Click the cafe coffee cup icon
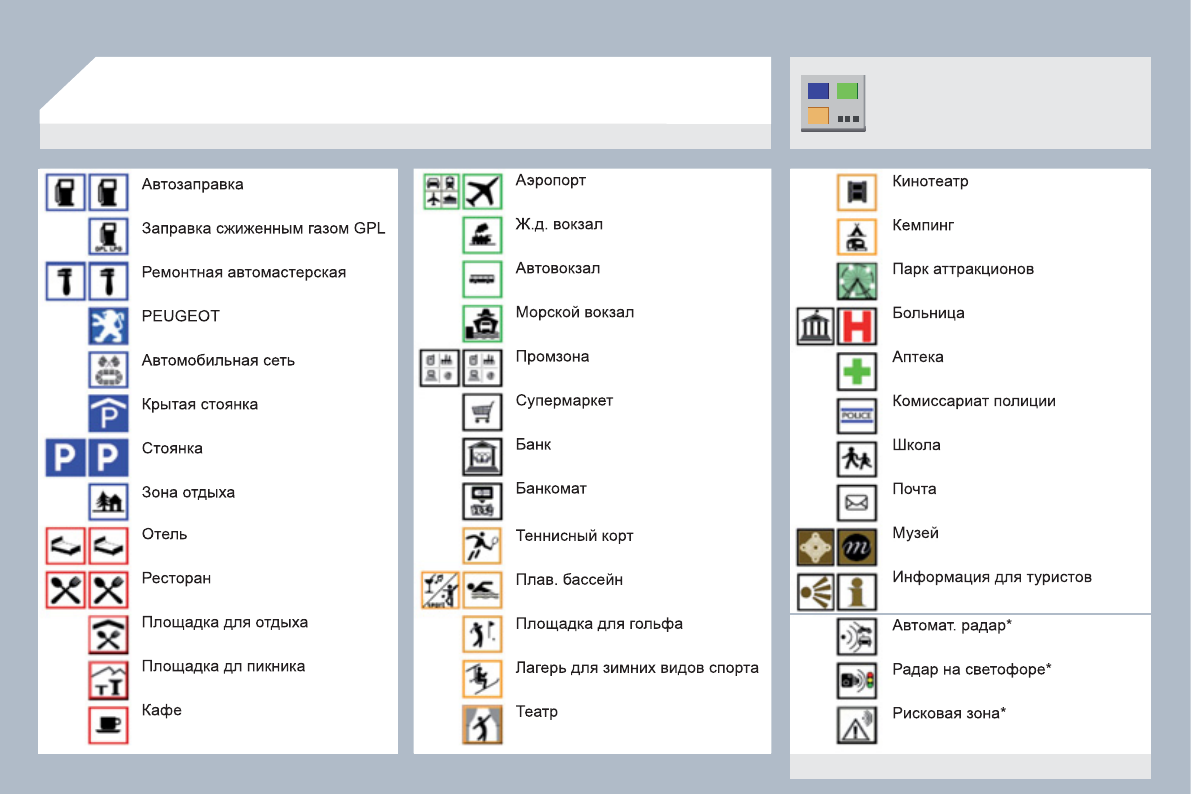 point(108,724)
